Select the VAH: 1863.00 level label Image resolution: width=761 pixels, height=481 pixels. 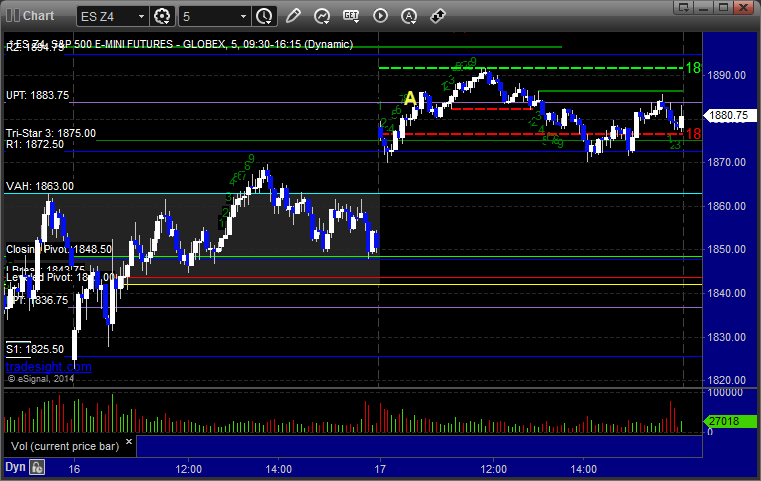pyautogui.click(x=40, y=186)
